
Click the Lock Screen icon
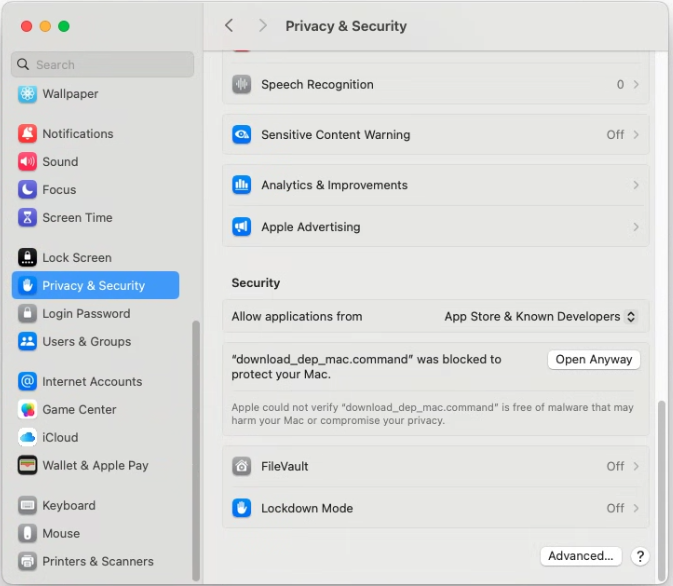(27, 257)
